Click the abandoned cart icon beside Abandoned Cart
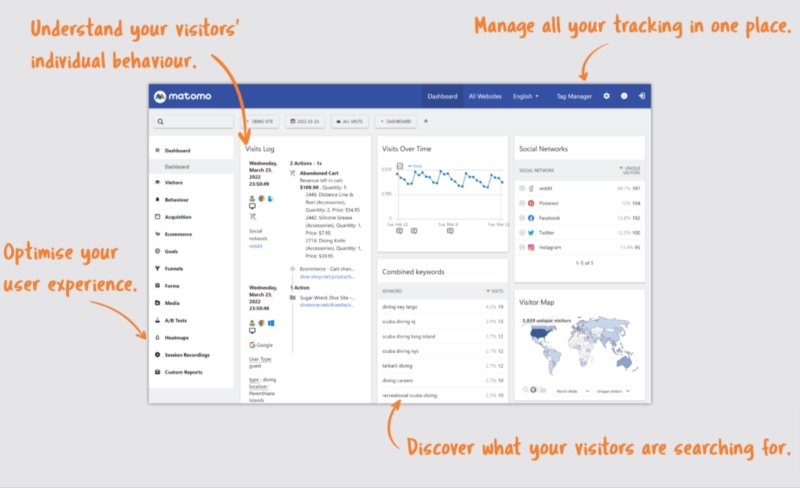 292,174
